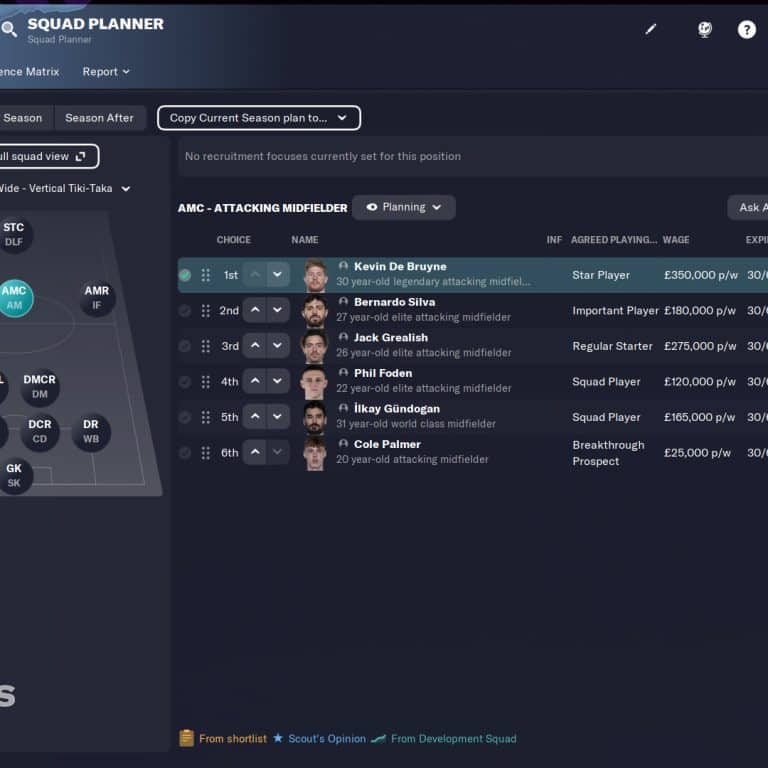The height and width of the screenshot is (768, 768).
Task: Select the DMCR defensive midfielder position
Action: pyautogui.click(x=40, y=387)
